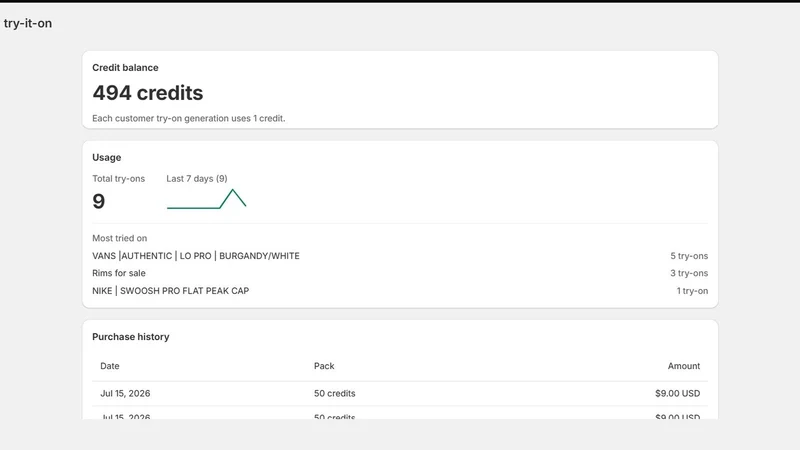Click the Amount column header
This screenshot has width=800, height=450.
point(684,366)
